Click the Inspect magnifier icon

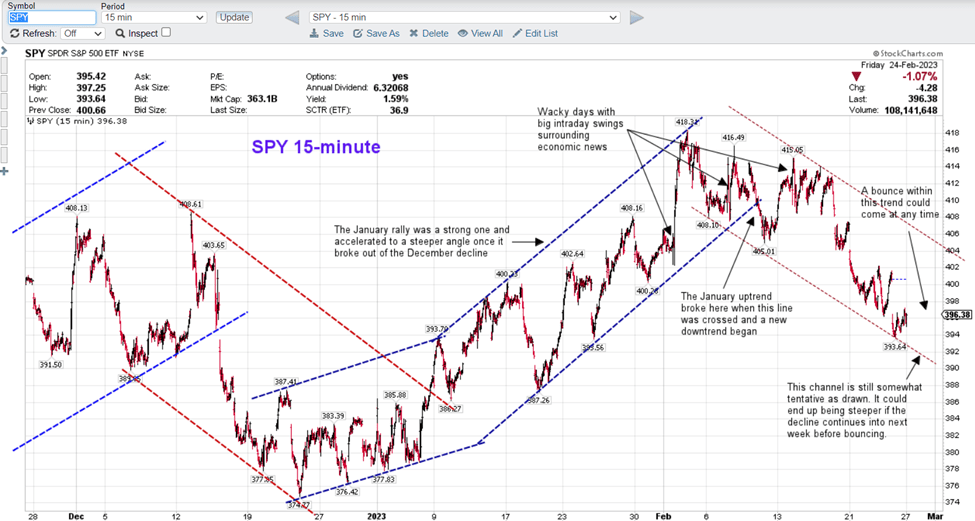click(x=121, y=34)
